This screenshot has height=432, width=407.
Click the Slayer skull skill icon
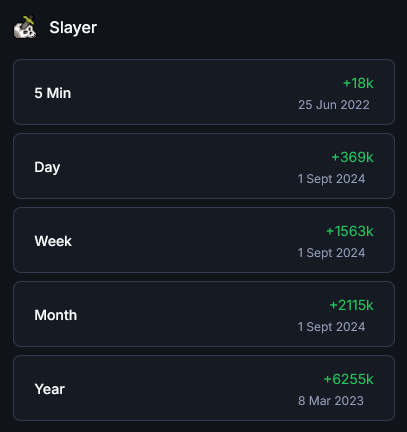(25, 27)
